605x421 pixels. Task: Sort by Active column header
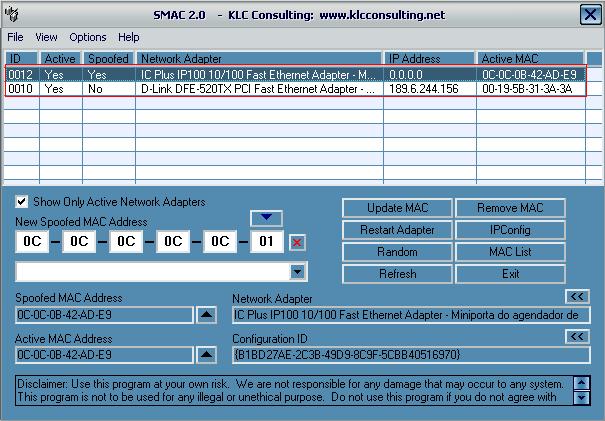click(60, 59)
